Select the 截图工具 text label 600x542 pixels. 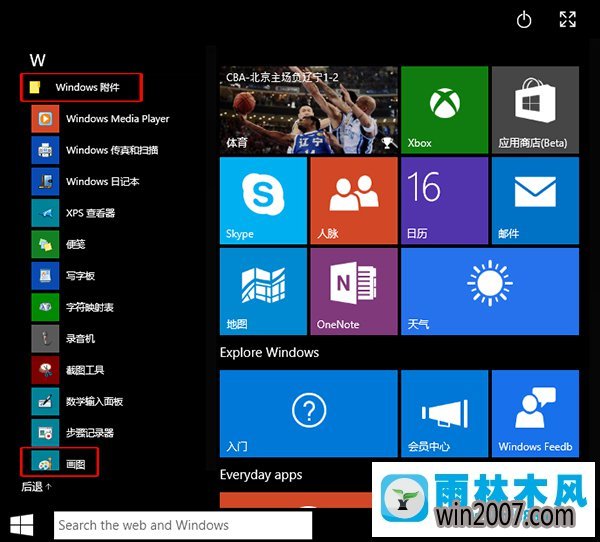(85, 370)
